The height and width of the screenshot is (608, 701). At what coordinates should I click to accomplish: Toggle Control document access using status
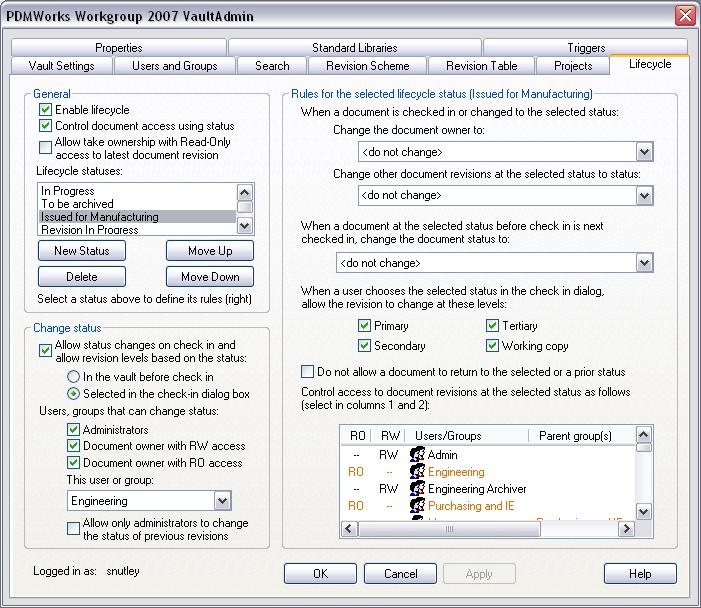point(45,126)
